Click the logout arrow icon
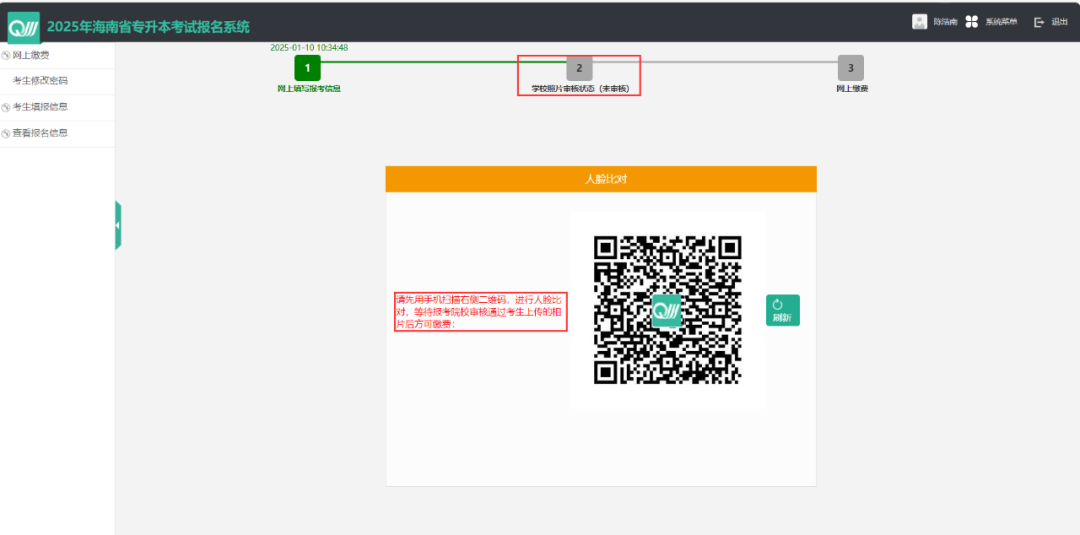1080x535 pixels. click(x=1039, y=22)
